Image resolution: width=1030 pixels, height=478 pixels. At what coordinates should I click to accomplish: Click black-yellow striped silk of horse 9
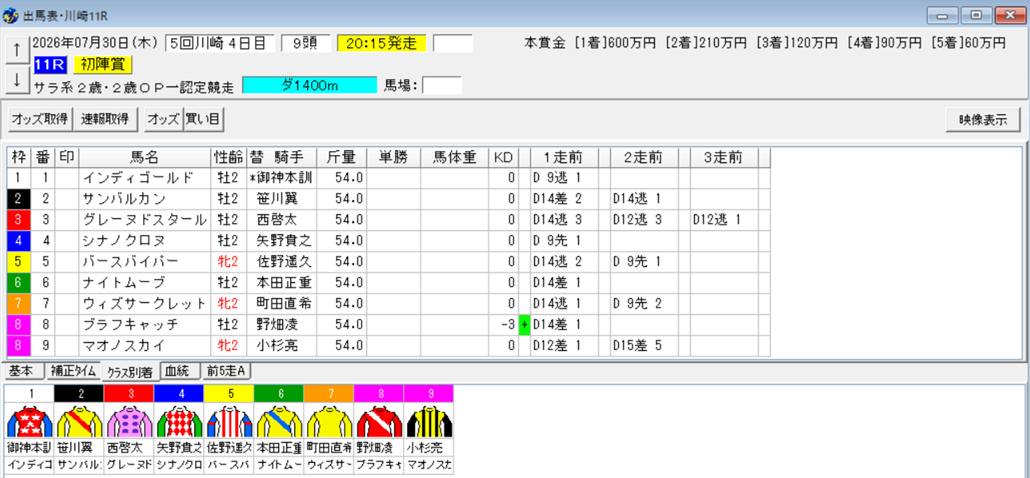click(428, 422)
